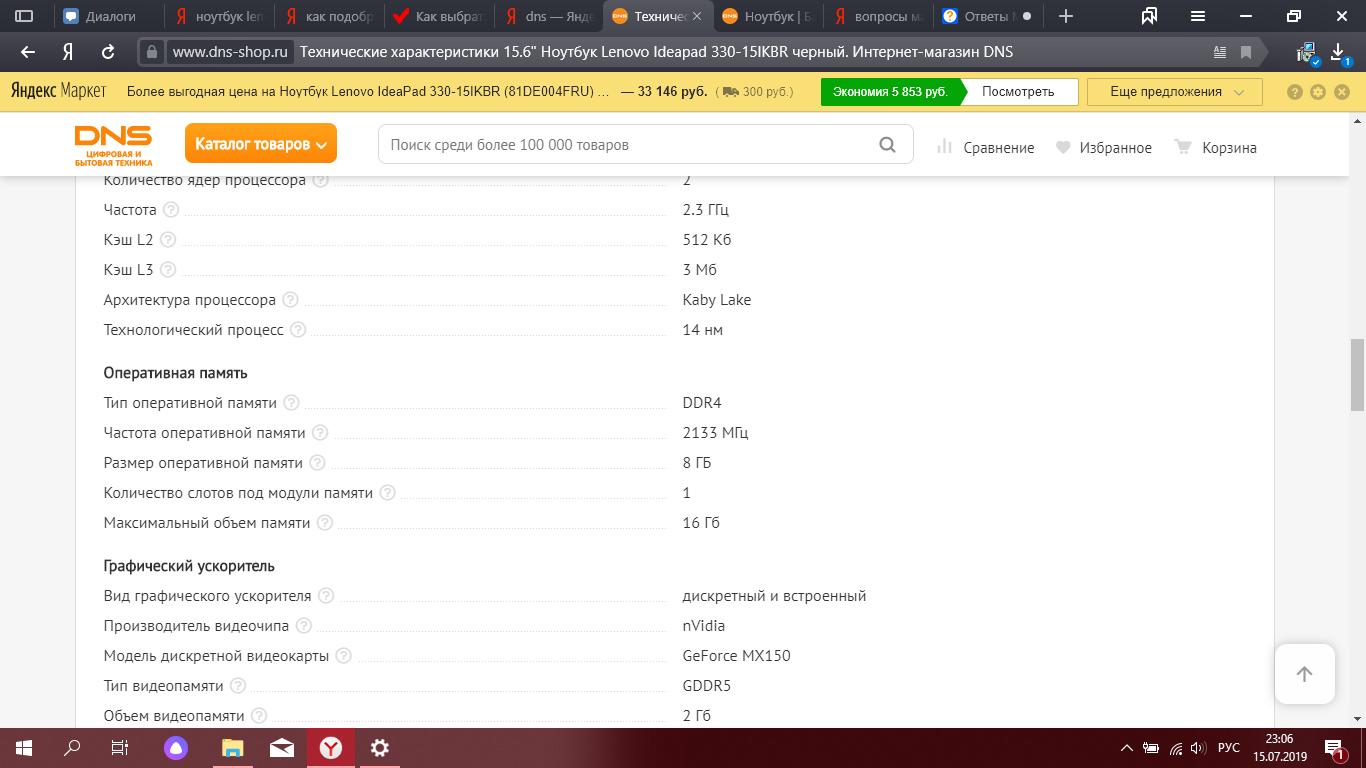Click the site lock icon

coord(151,52)
